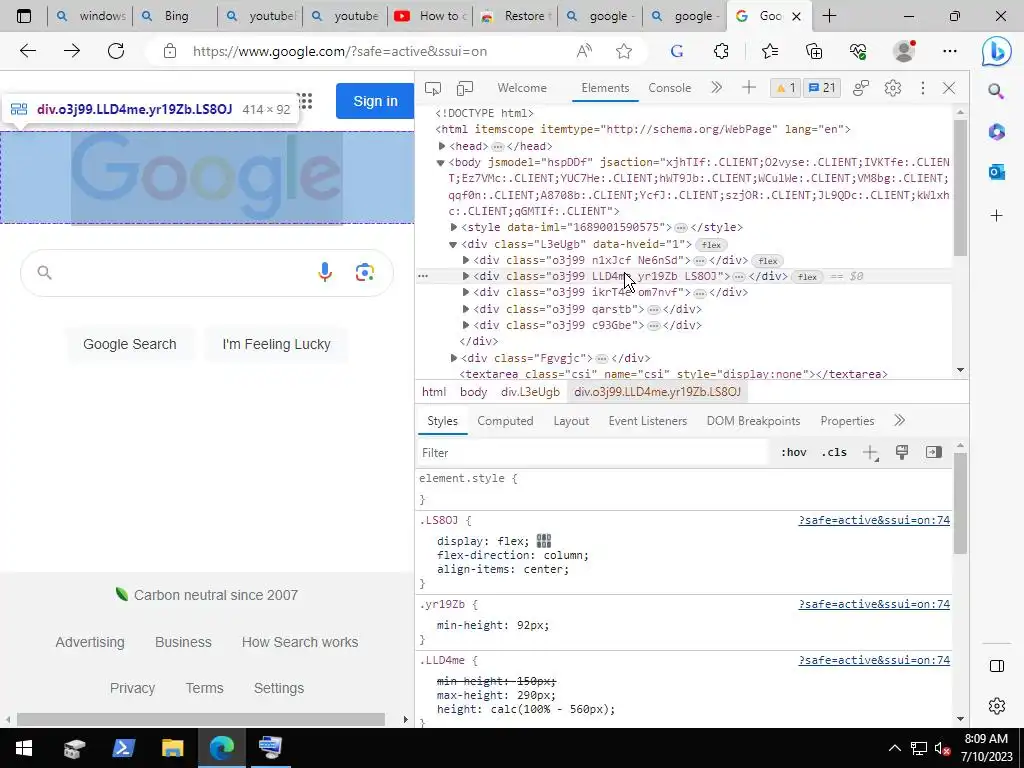Toggle computed styles sidebar pane icon
The image size is (1024, 768).
934,453
